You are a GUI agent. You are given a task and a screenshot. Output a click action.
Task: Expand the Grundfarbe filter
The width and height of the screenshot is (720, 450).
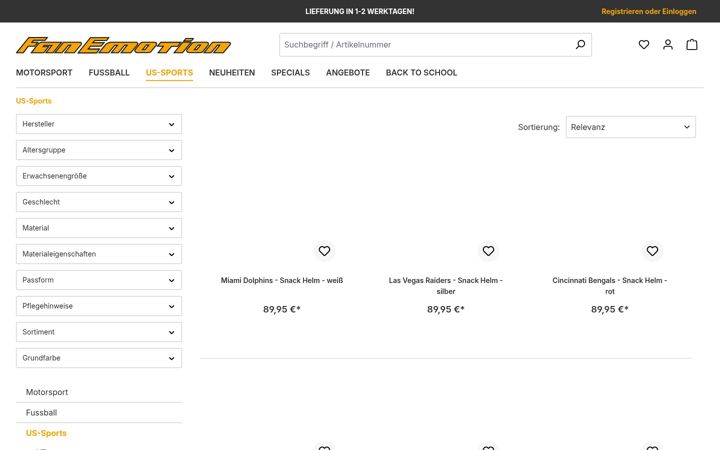coord(99,358)
